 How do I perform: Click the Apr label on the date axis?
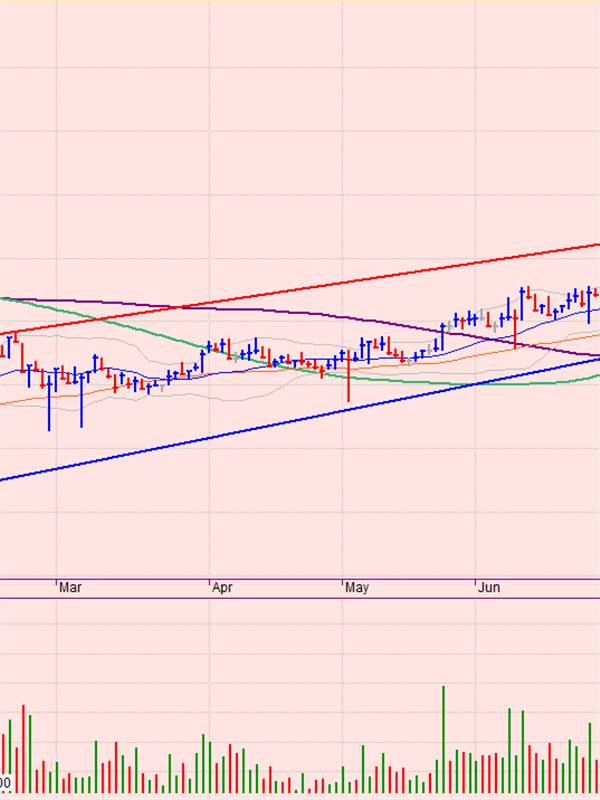pyautogui.click(x=222, y=587)
